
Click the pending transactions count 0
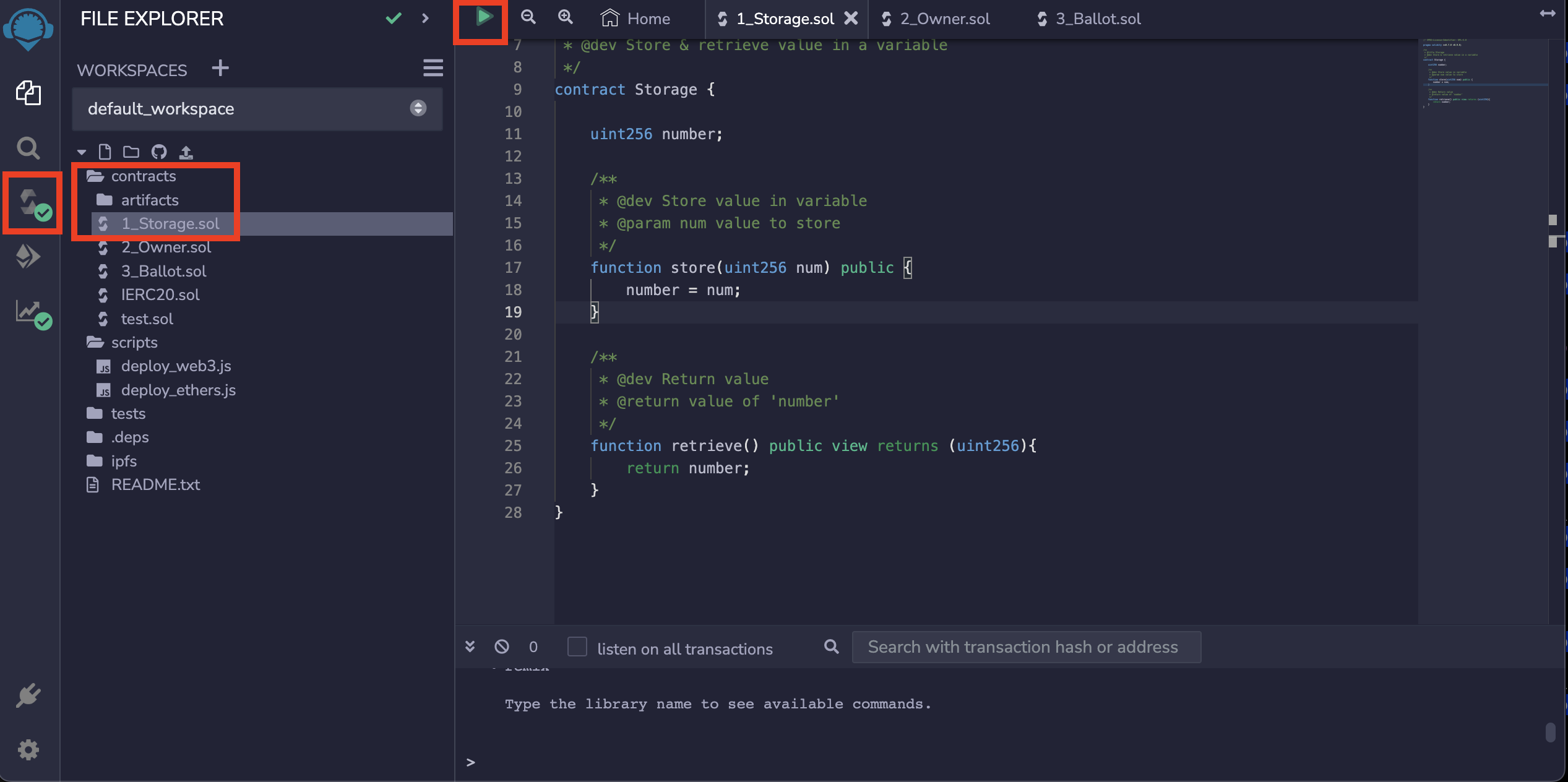tap(533, 647)
